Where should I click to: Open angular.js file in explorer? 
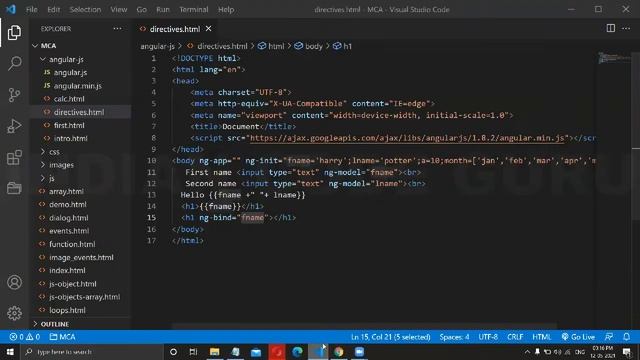71,72
